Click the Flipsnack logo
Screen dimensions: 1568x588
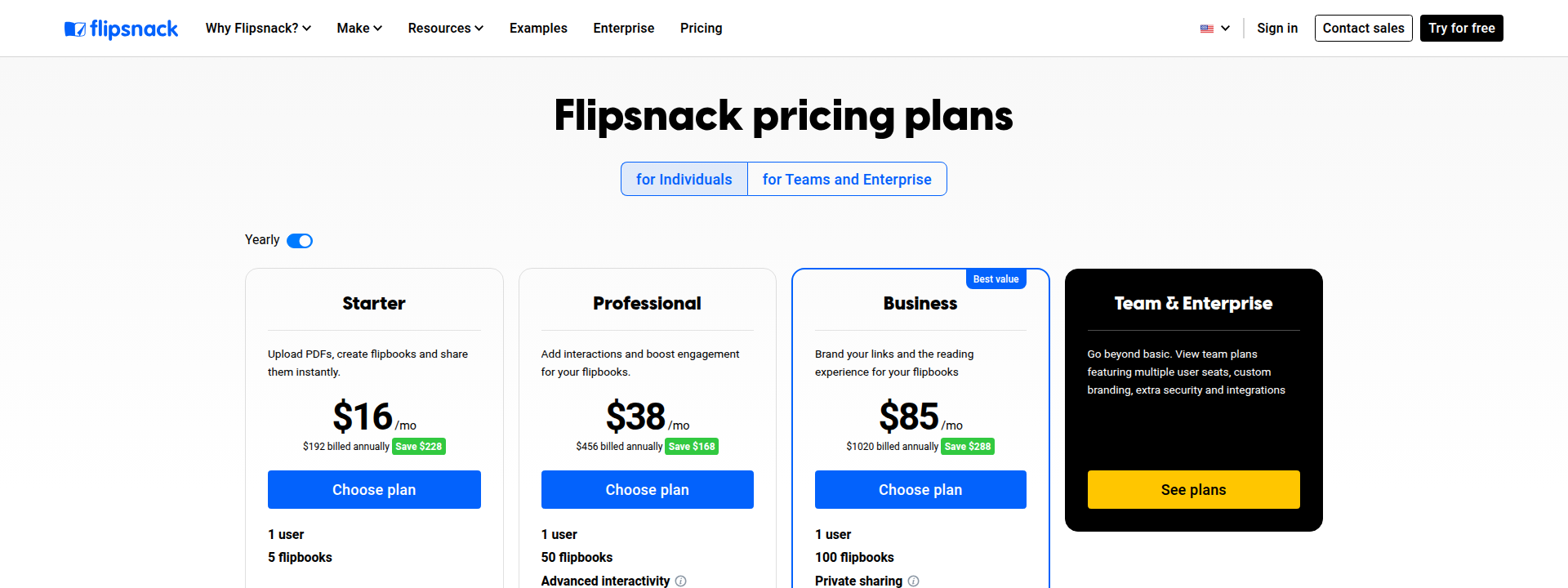coord(121,28)
